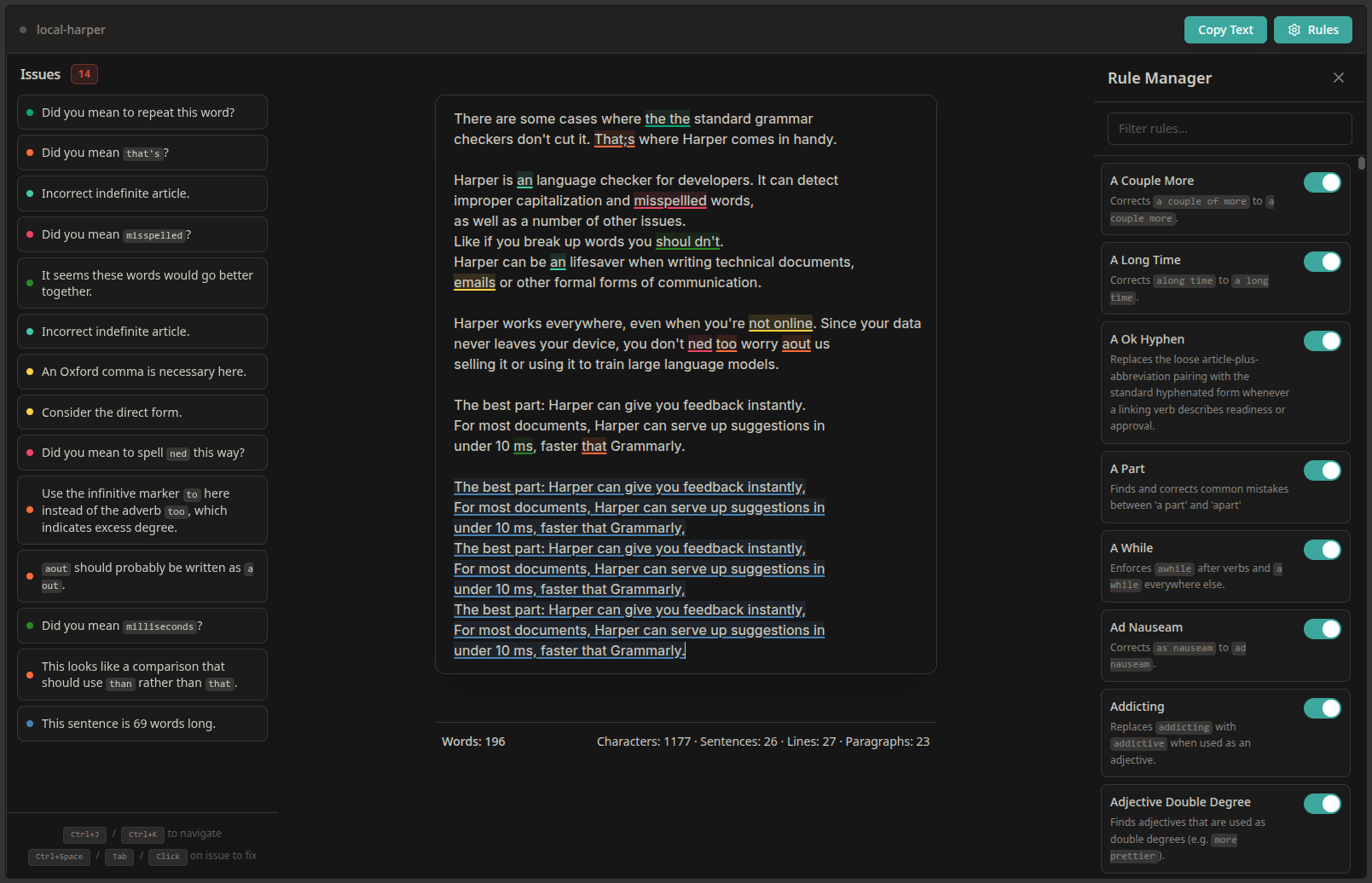Disable the Ad Nauseam rule
The image size is (1372, 883).
[1323, 629]
